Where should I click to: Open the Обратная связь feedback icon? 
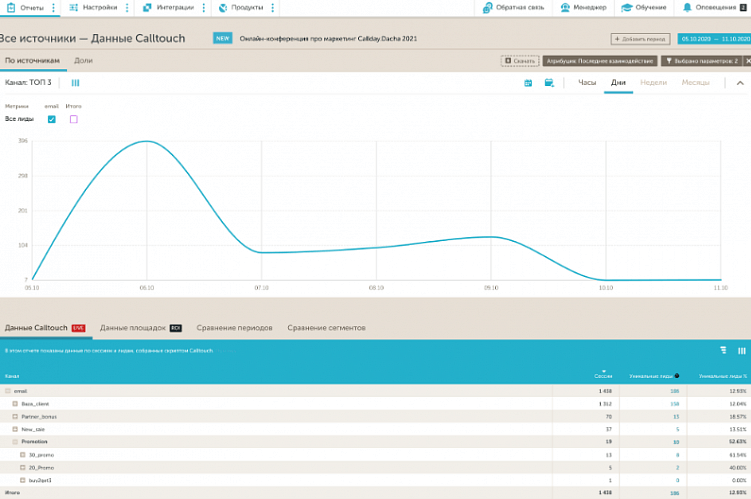click(x=488, y=7)
